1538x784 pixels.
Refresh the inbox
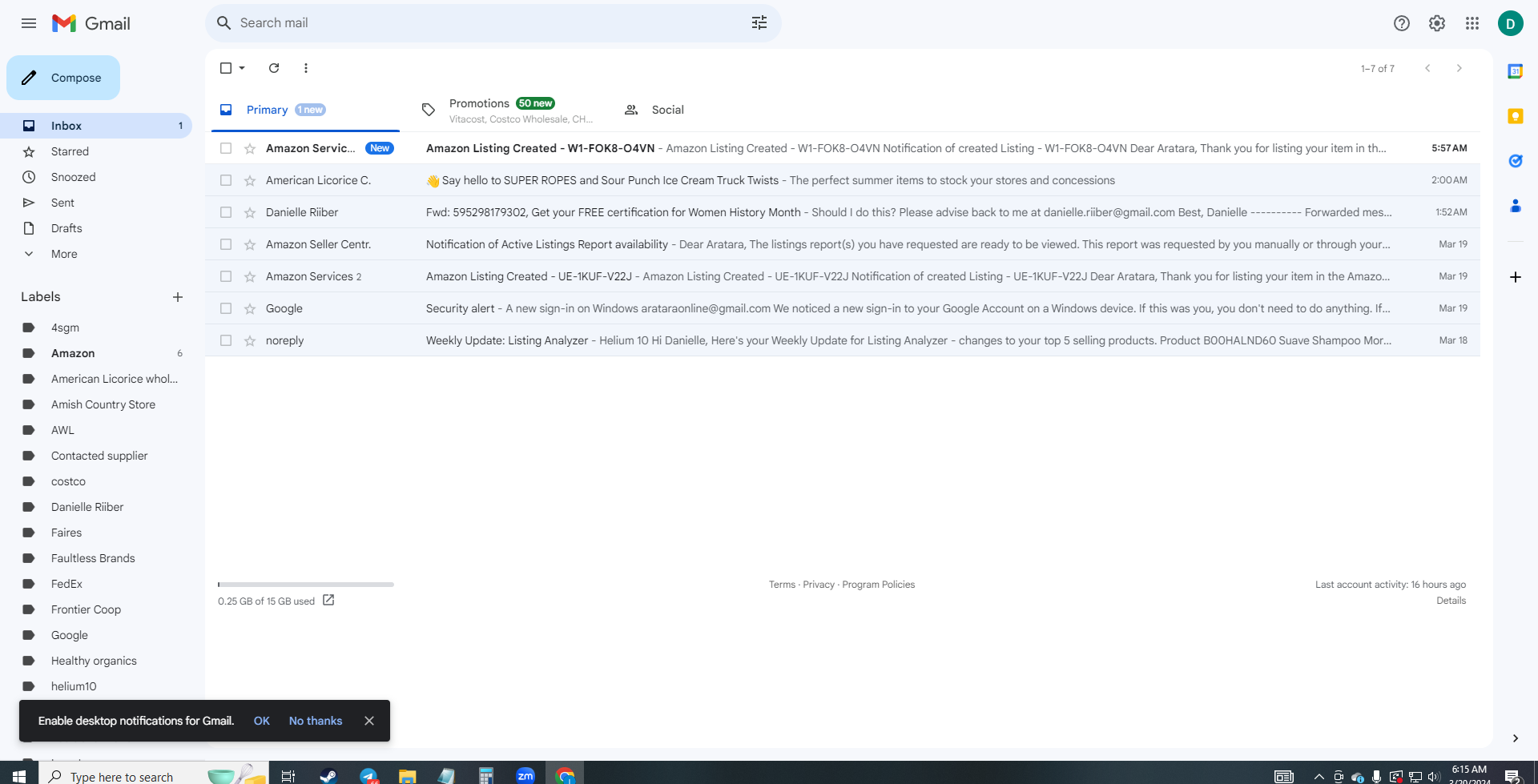(x=274, y=68)
